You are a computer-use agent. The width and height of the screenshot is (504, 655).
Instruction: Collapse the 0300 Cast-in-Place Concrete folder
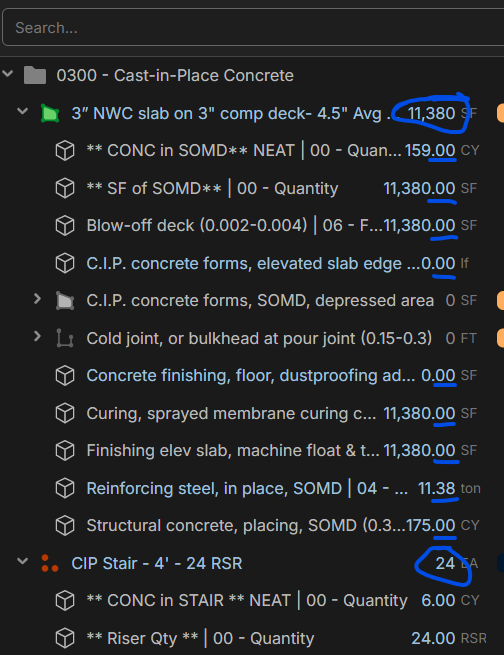click(8, 74)
